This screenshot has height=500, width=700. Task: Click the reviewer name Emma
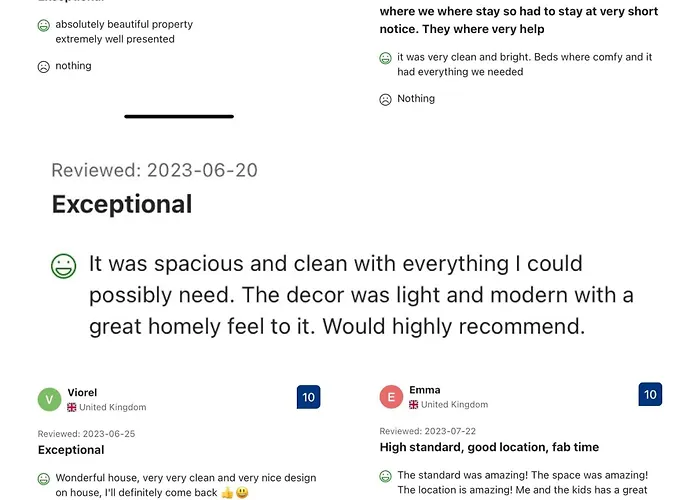(425, 390)
